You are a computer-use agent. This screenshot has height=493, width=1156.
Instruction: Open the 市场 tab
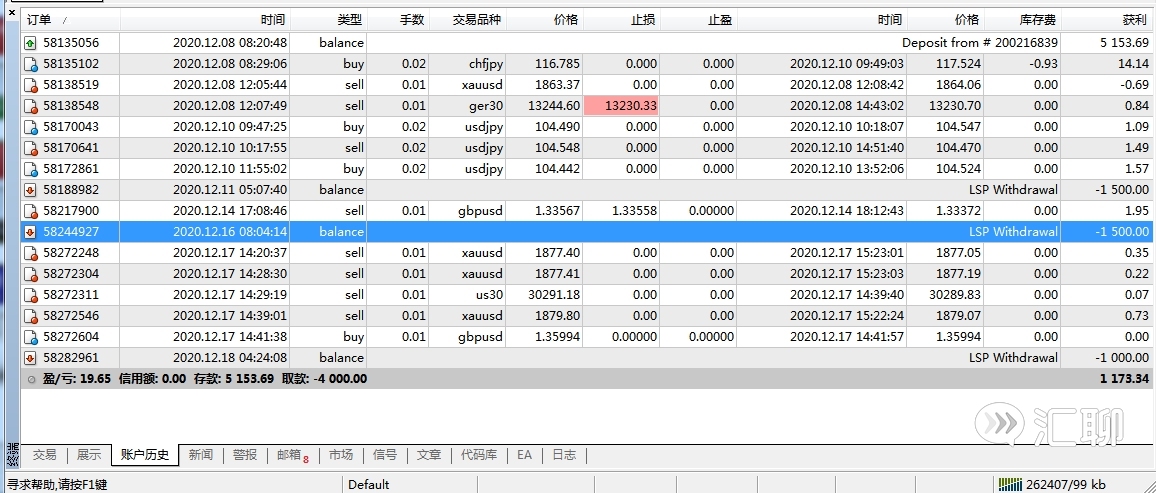(x=341, y=455)
